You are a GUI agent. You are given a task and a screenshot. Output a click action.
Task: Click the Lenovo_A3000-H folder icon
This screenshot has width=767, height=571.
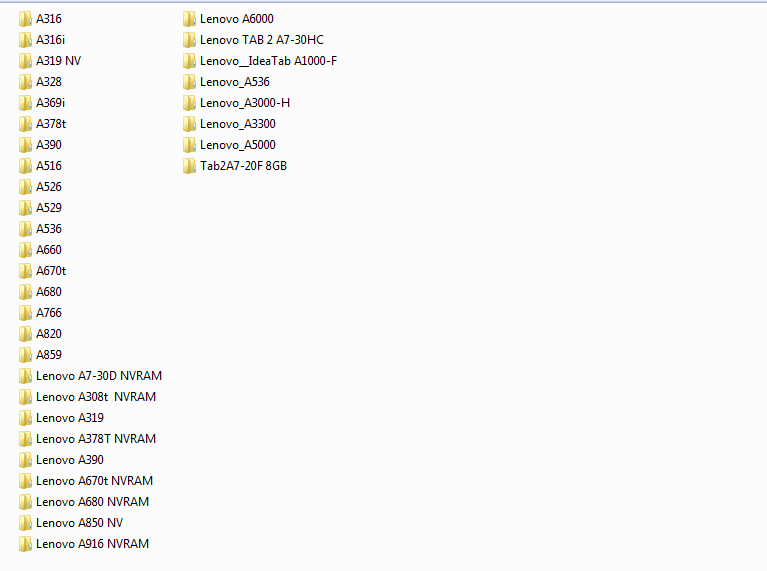(x=189, y=103)
